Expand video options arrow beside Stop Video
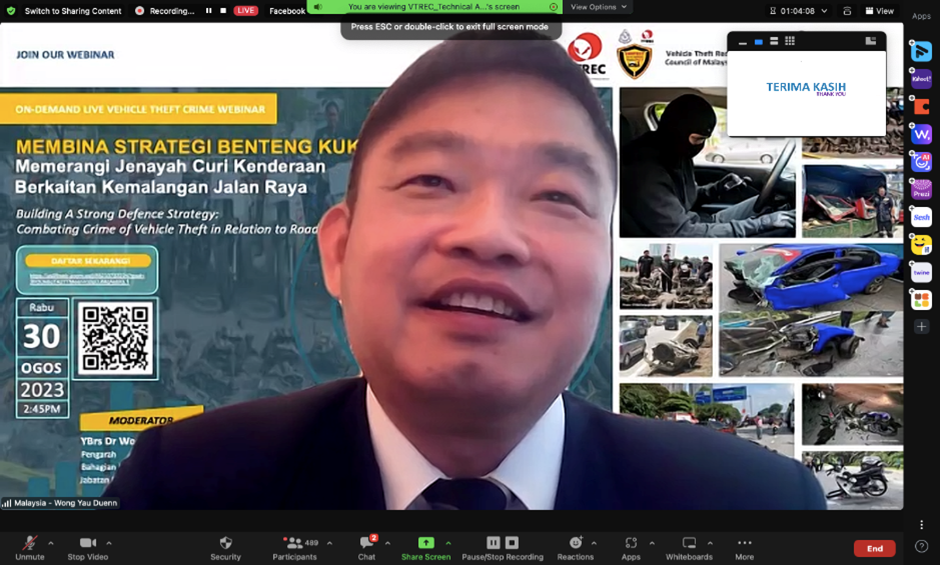Image resolution: width=940 pixels, height=565 pixels. click(x=109, y=543)
